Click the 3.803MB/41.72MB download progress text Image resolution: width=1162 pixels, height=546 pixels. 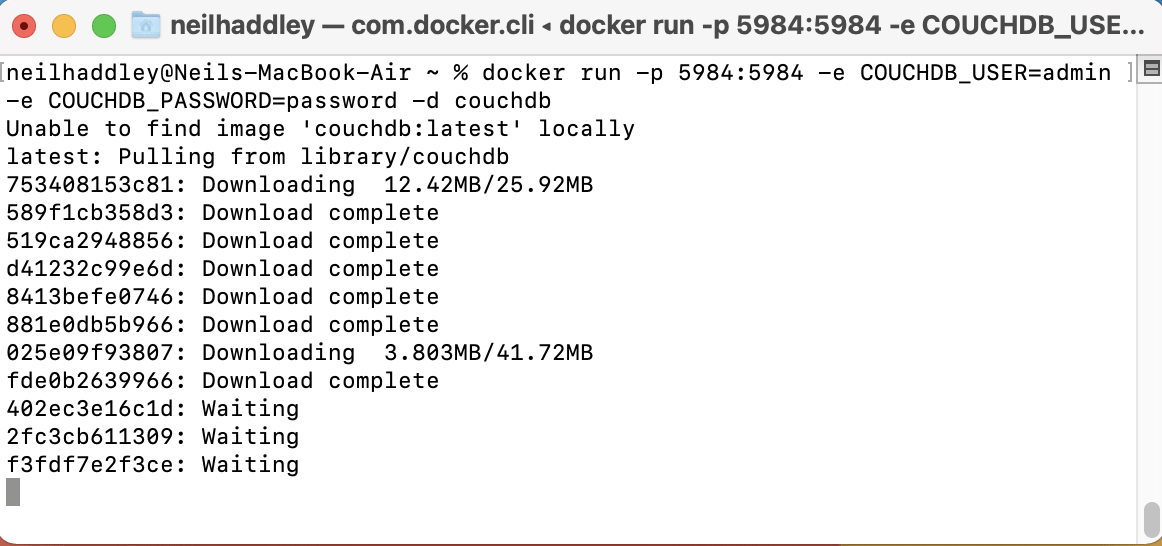[489, 353]
